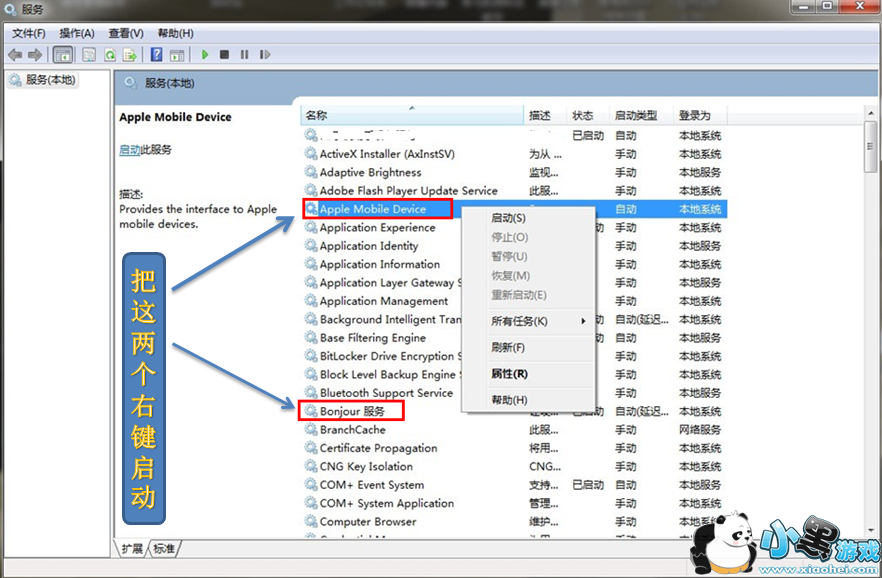Click gear icon beside Application Experience
882x578 pixels.
310,227
